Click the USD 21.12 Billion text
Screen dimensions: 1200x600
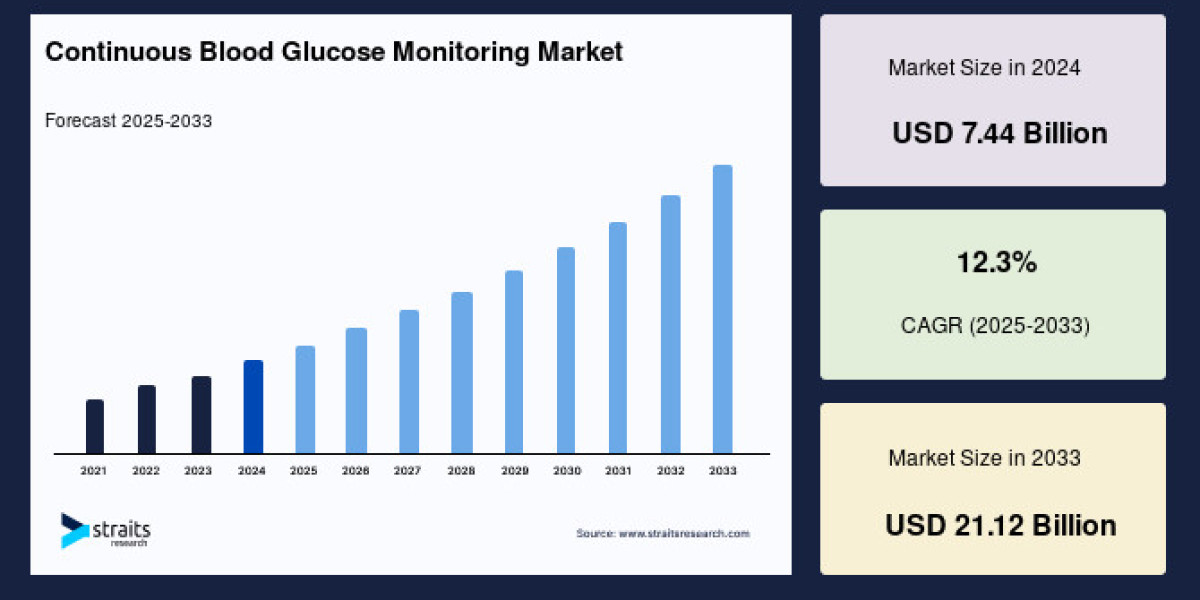click(x=1001, y=525)
